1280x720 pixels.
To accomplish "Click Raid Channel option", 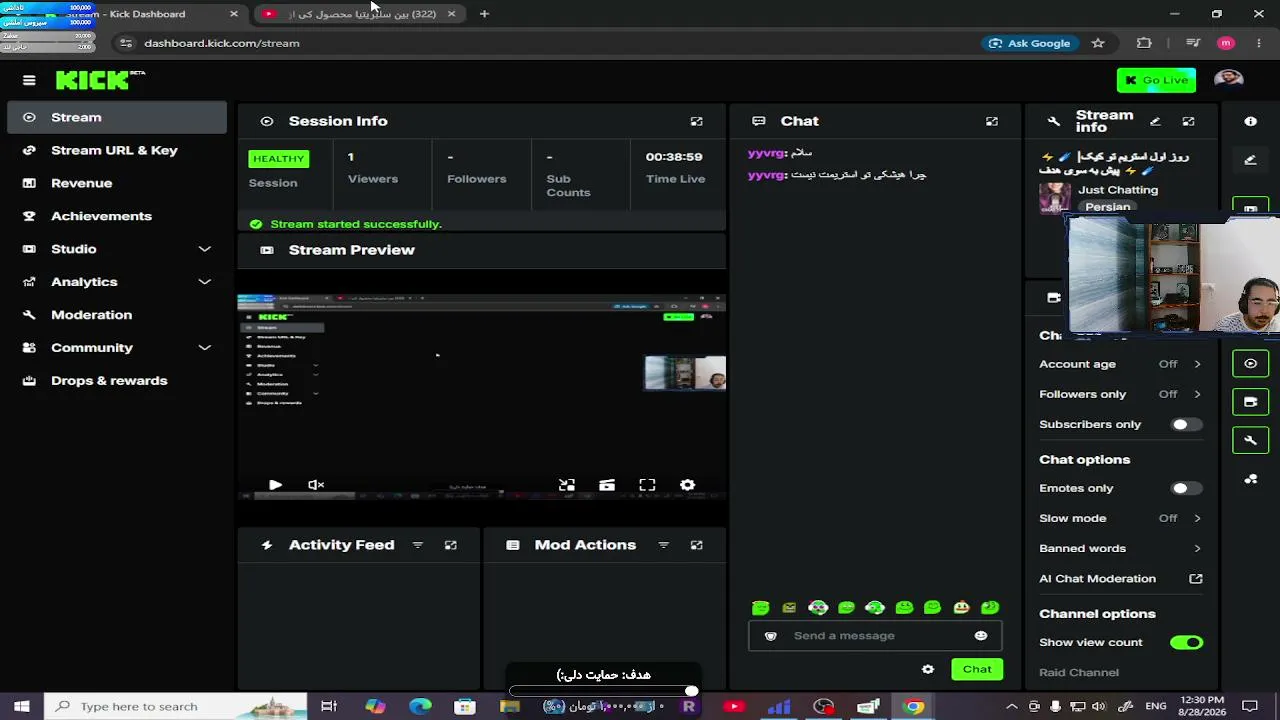I will click(1079, 672).
